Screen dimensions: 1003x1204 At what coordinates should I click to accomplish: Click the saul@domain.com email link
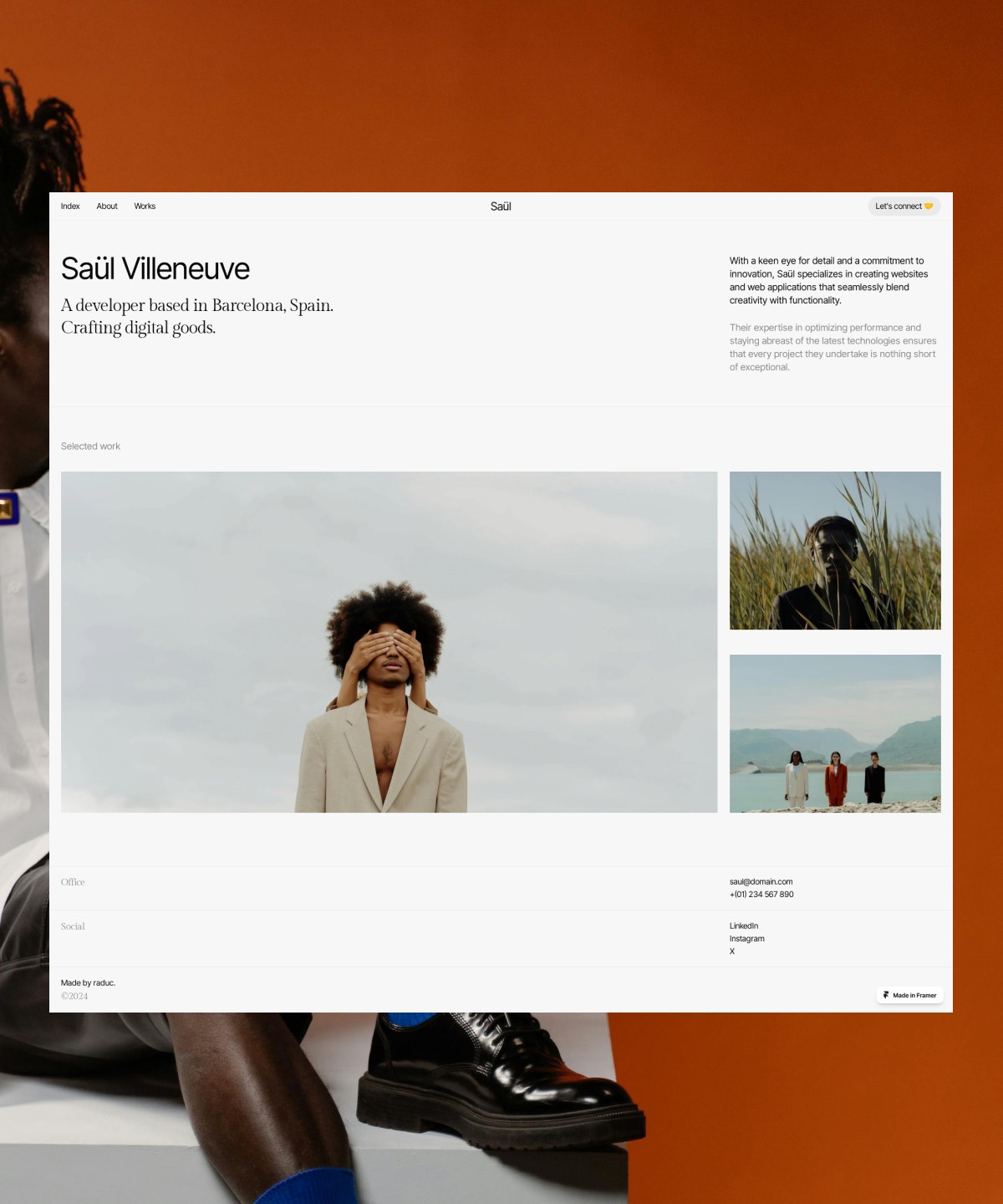761,881
